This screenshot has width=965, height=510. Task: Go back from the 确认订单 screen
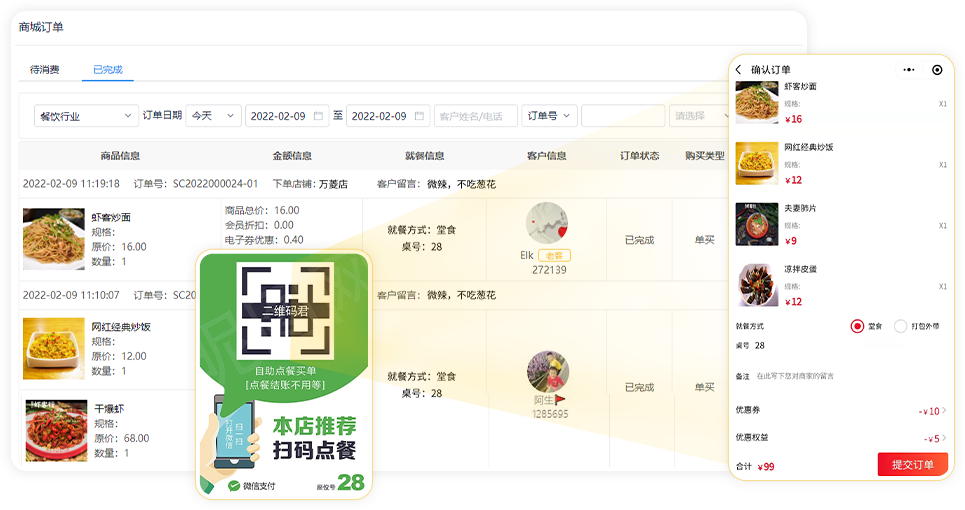click(739, 70)
